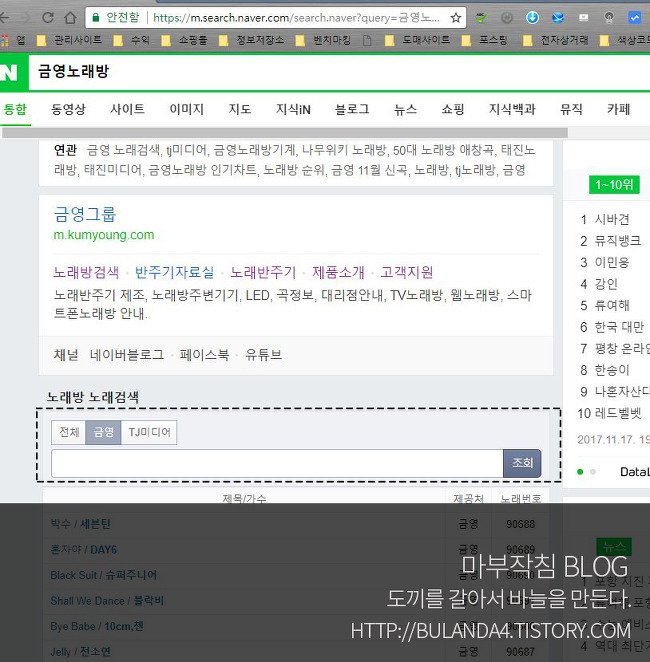This screenshot has width=650, height=662.
Task: Visit the m.kumyoung.com URL link
Action: (104, 235)
